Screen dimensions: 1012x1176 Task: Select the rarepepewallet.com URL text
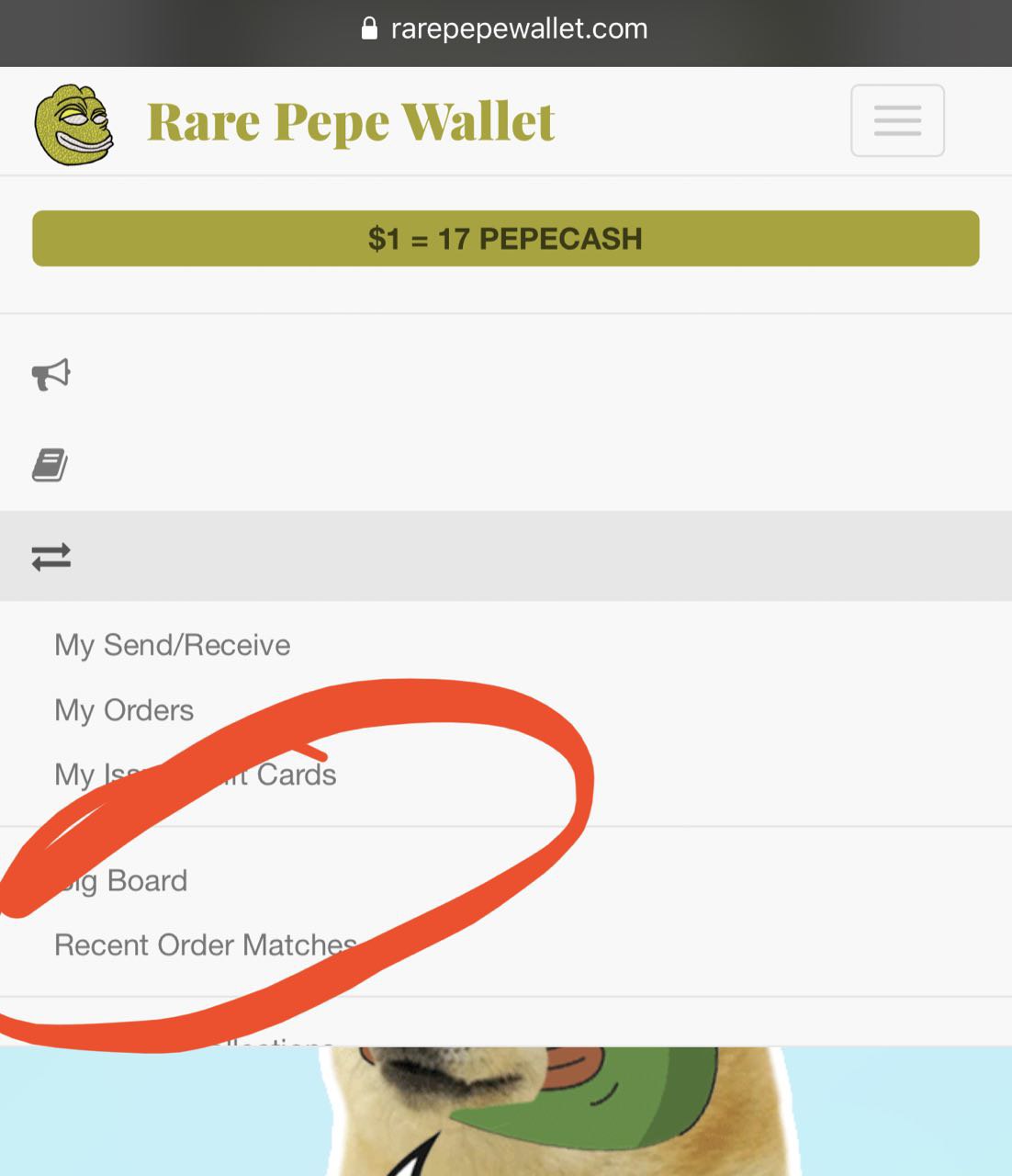coord(519,28)
